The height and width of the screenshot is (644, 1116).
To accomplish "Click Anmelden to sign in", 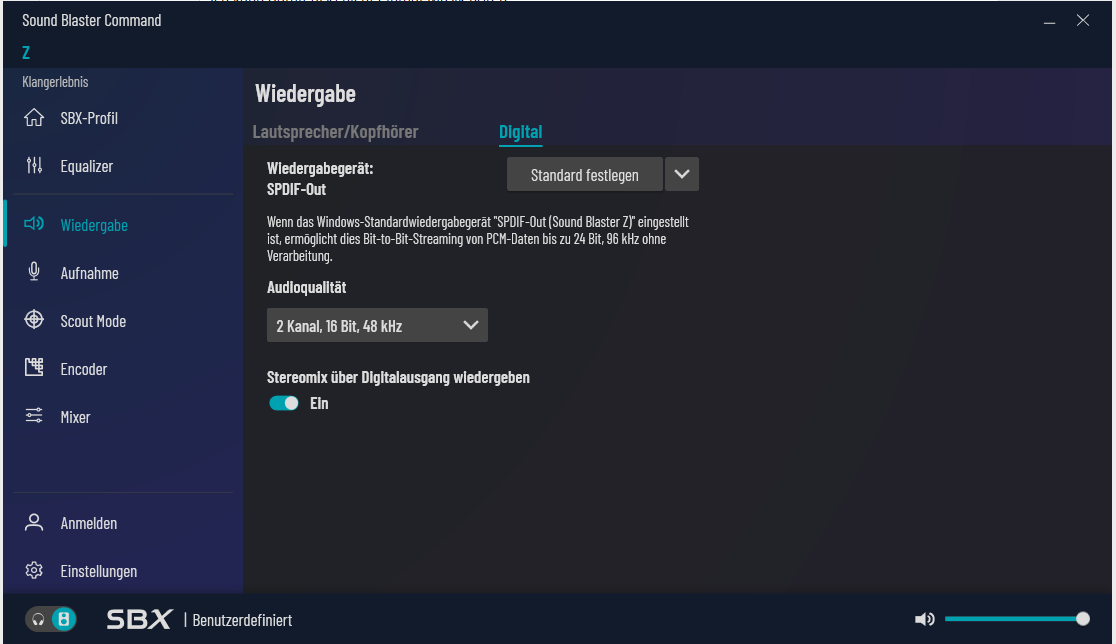I will [x=89, y=523].
